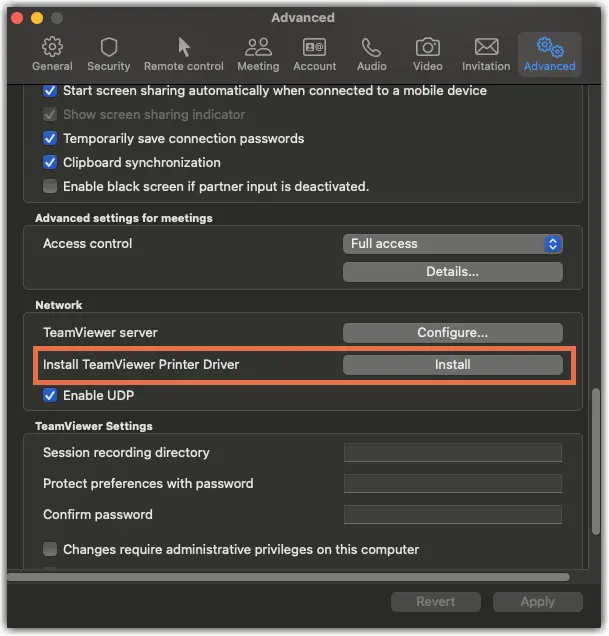
Task: Turn off Clipboard synchronization checkbox
Action: [x=50, y=162]
